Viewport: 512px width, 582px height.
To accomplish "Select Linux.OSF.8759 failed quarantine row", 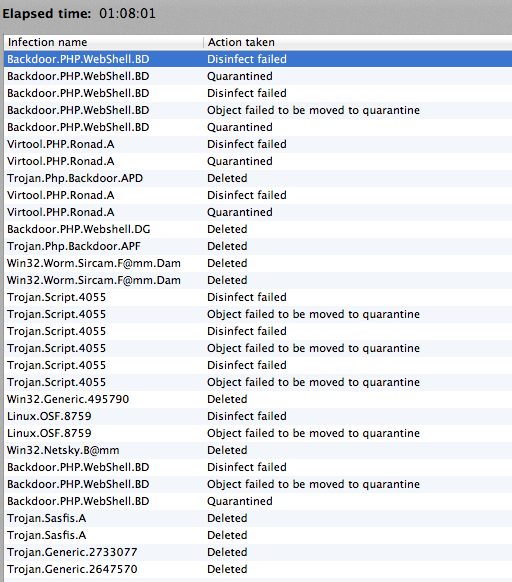I will tap(258, 433).
